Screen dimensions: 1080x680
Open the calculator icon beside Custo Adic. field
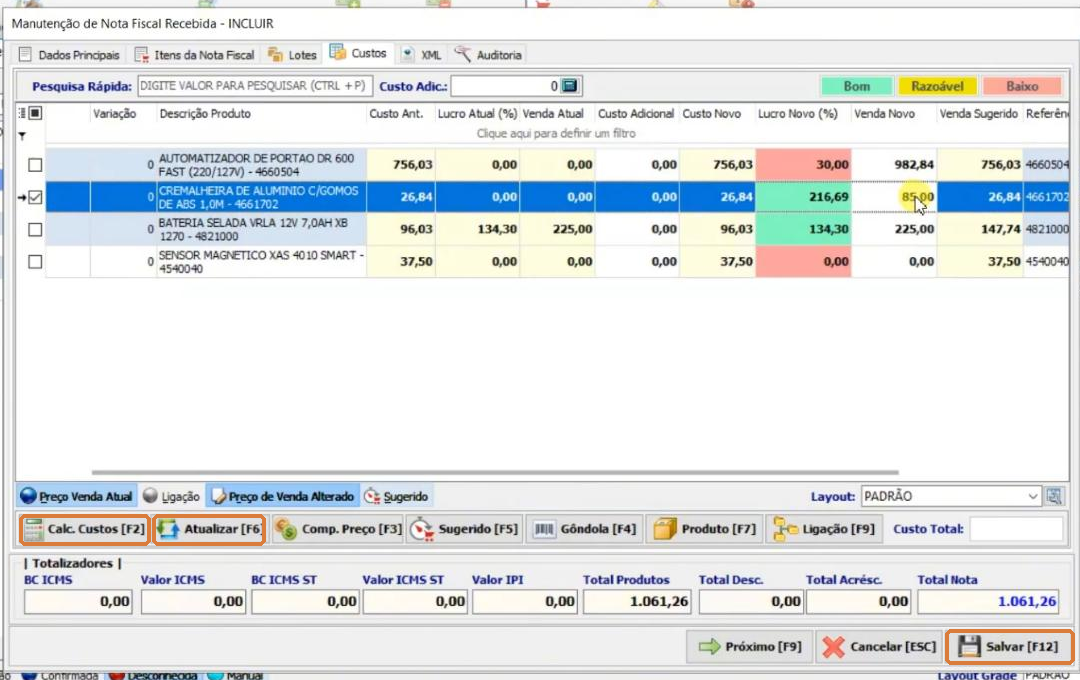570,86
